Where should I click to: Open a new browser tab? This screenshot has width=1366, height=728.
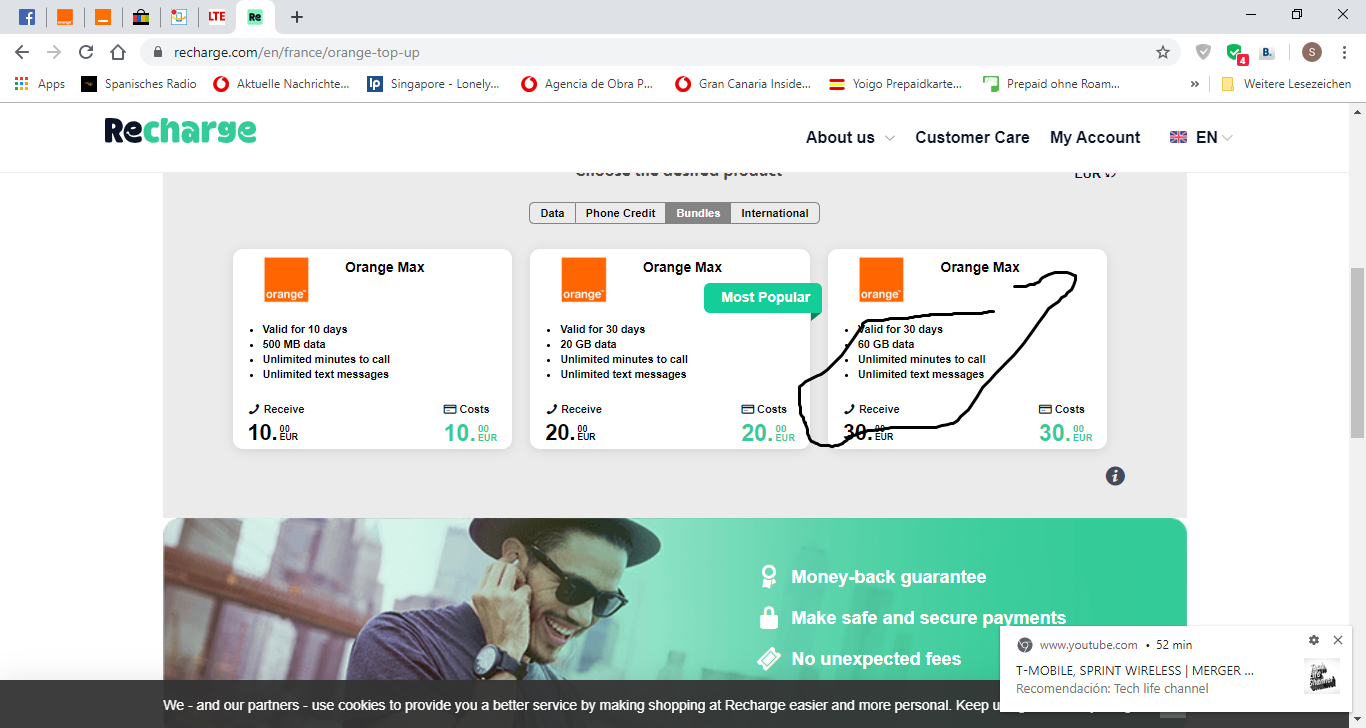coord(296,16)
